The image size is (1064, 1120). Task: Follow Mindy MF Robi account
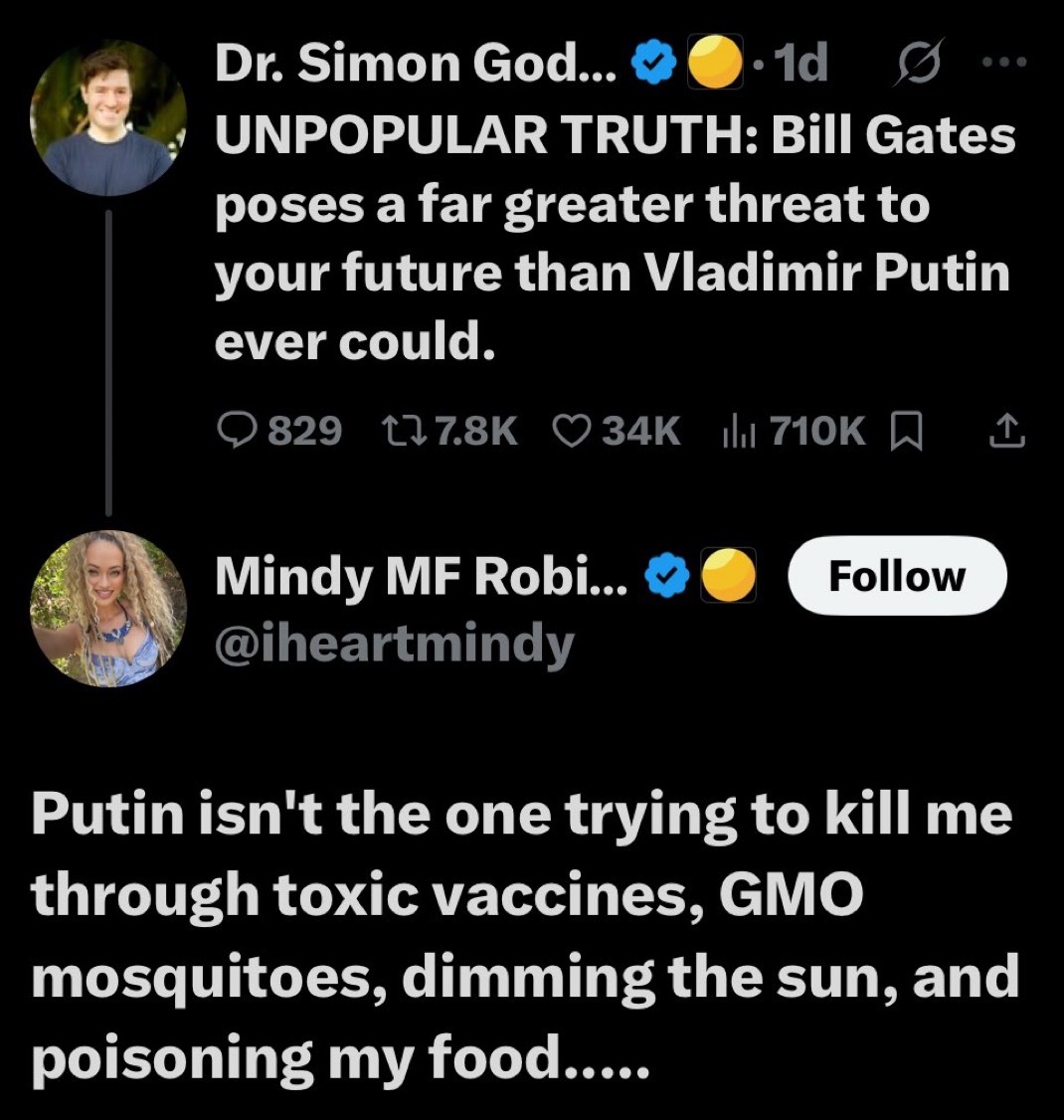[896, 576]
